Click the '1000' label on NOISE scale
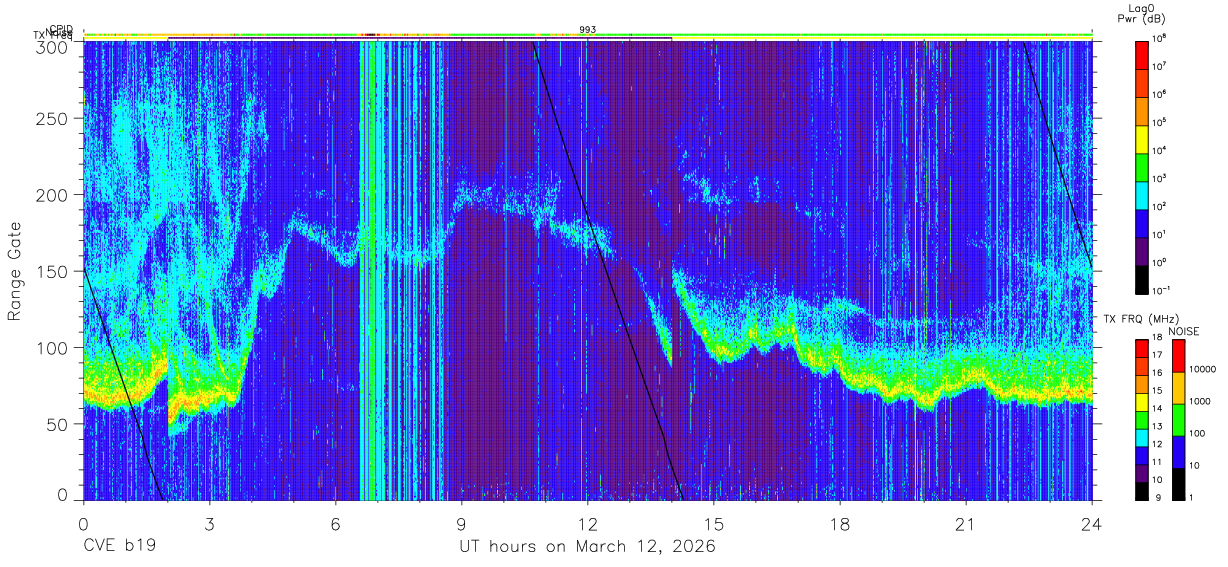1228x567 pixels. click(1201, 401)
